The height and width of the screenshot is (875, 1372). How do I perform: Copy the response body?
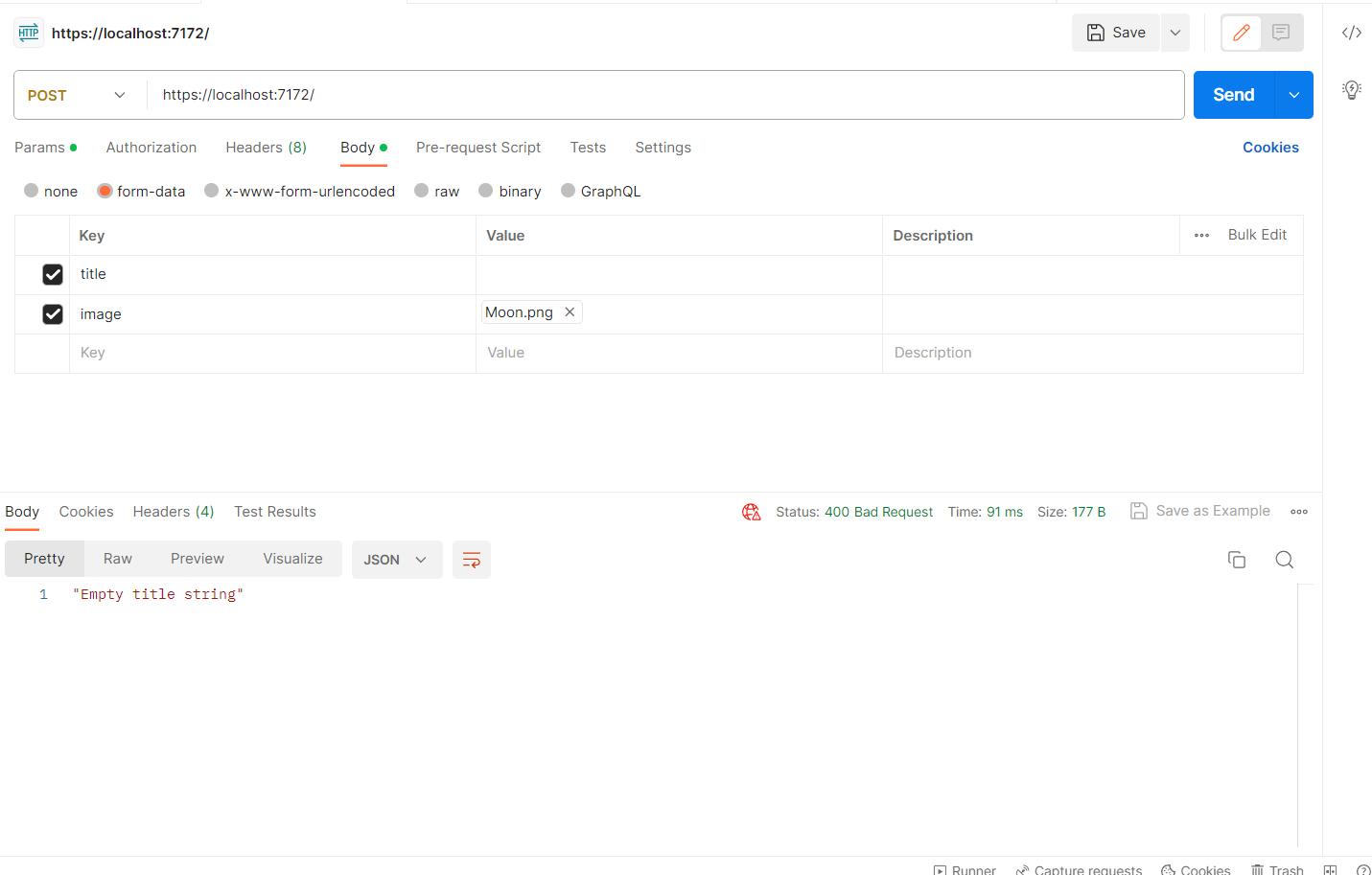coord(1236,559)
